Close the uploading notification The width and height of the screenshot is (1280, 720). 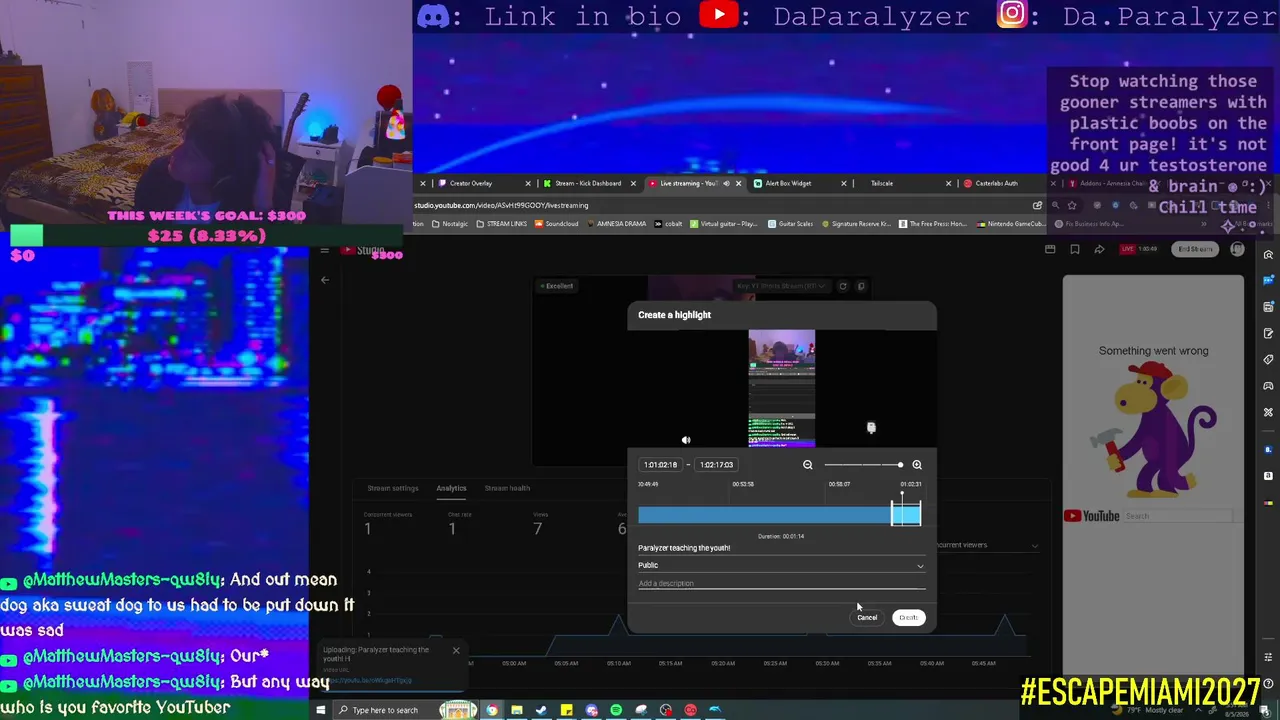pyautogui.click(x=456, y=650)
